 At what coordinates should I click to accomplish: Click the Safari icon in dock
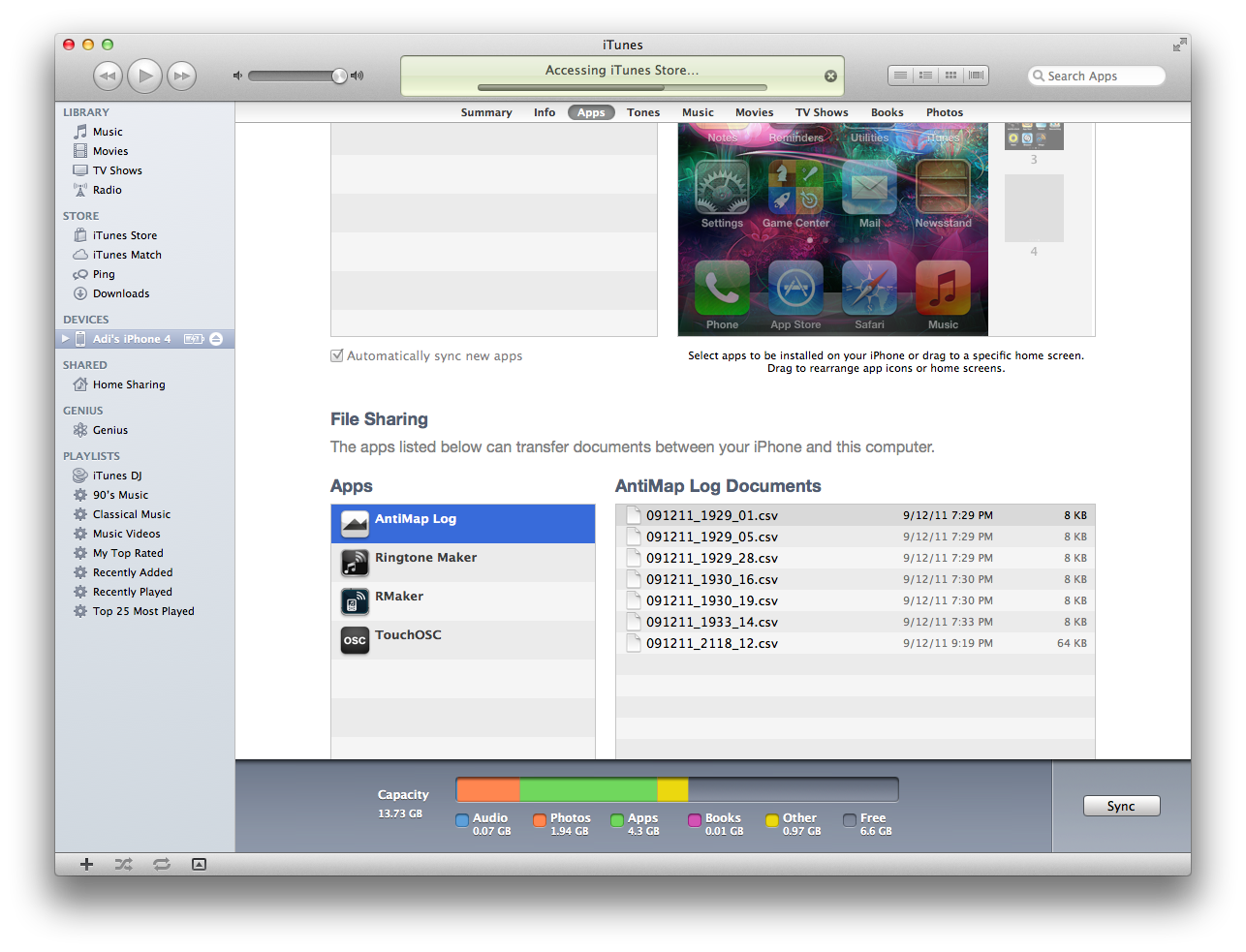(869, 288)
